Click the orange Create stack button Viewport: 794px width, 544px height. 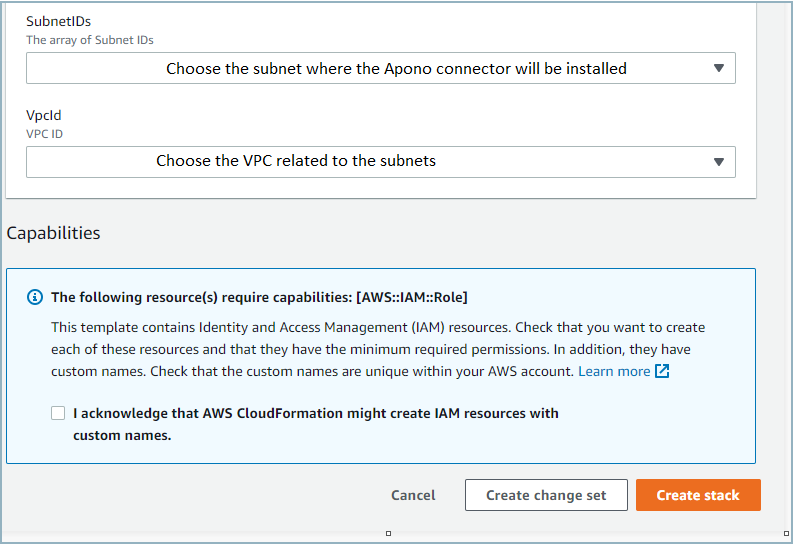698,495
